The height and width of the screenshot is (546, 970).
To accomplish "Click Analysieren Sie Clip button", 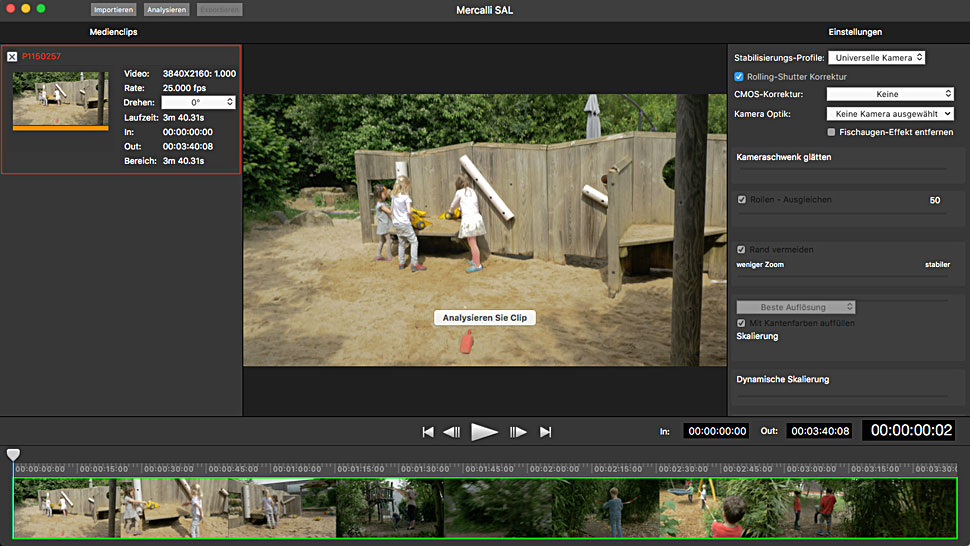I will (485, 317).
